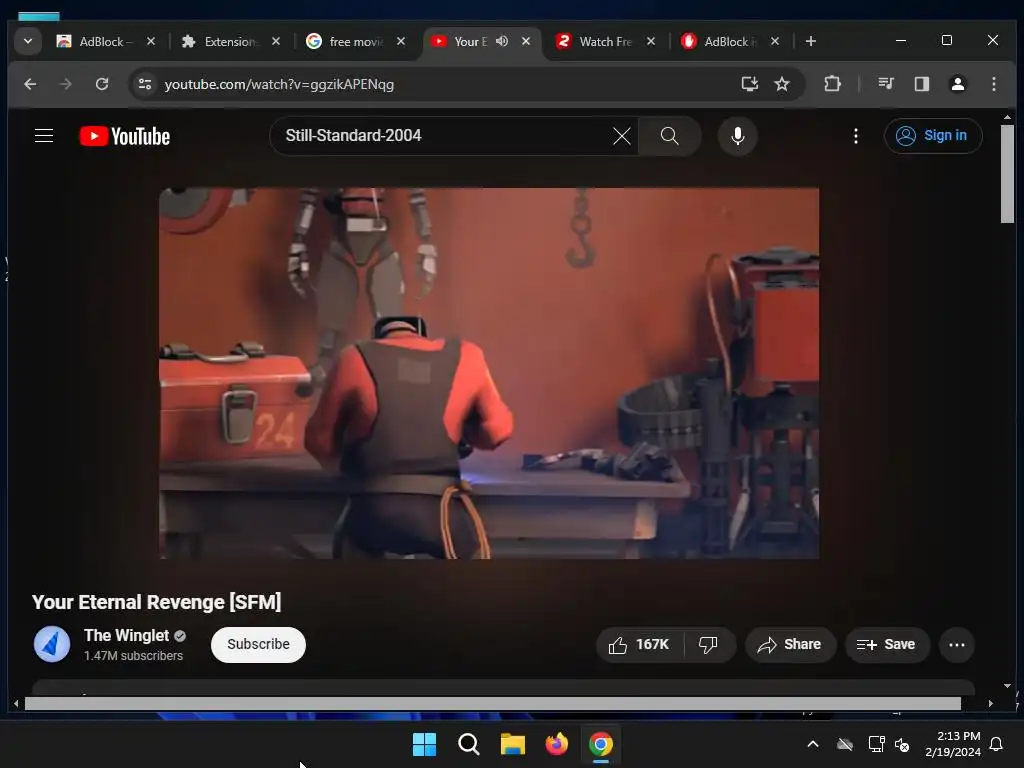Open Windows taskbar Search

tap(469, 744)
